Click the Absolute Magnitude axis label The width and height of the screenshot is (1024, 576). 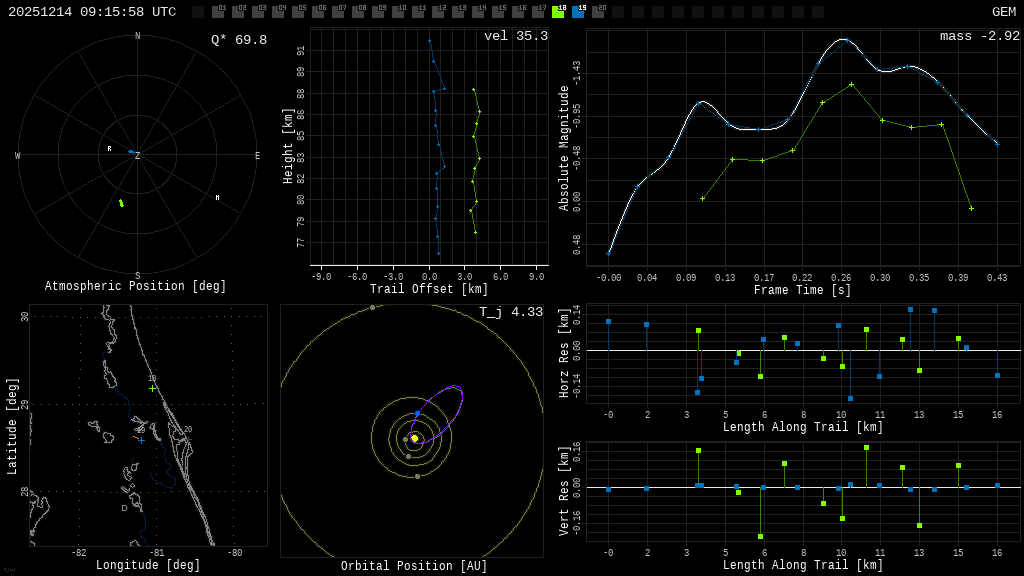tap(564, 147)
